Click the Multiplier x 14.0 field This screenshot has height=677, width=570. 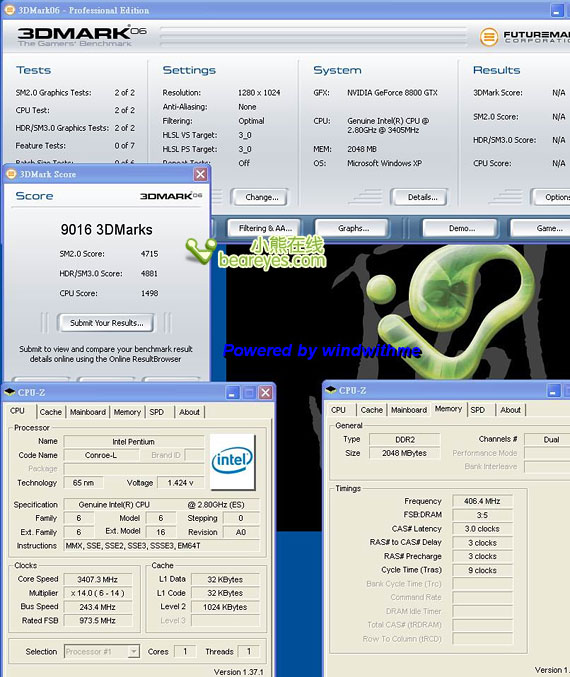(98, 593)
